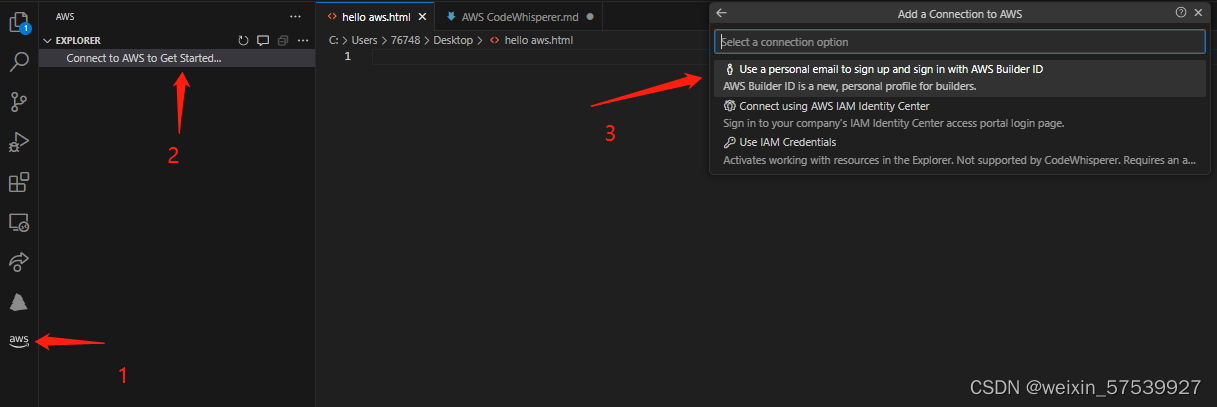Close the hello aws.html tab
The height and width of the screenshot is (407, 1217).
tap(424, 17)
